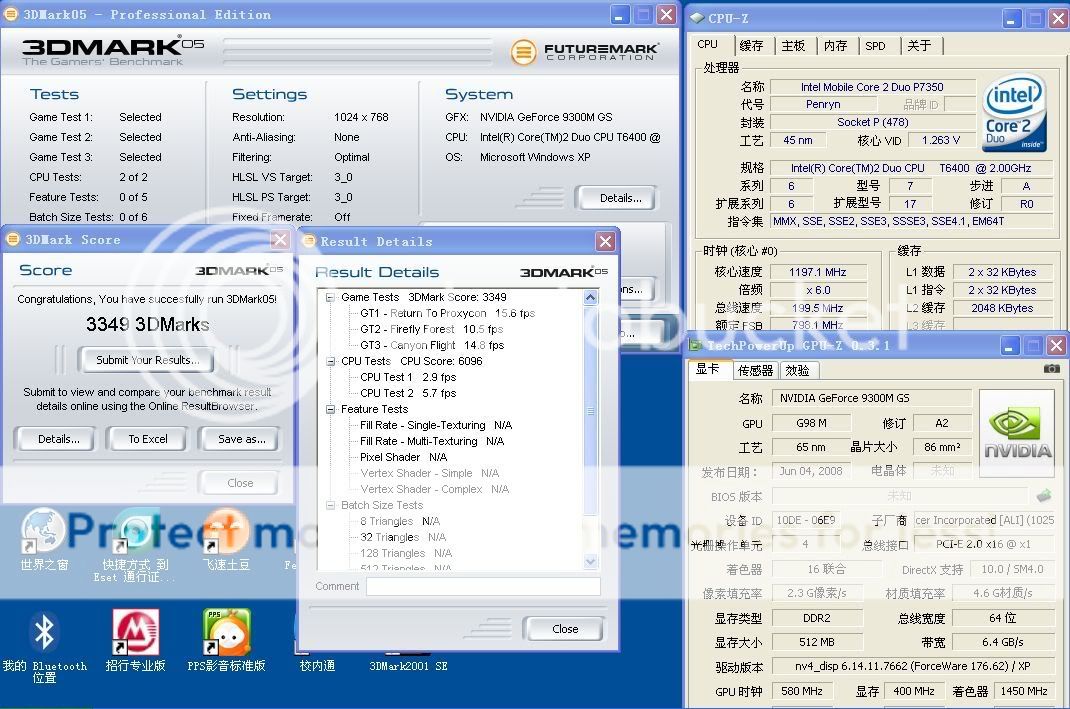Click processor name Intel Mobile Core 2 Duo P7350
Viewport: 1070px width, 709px height.
872,87
